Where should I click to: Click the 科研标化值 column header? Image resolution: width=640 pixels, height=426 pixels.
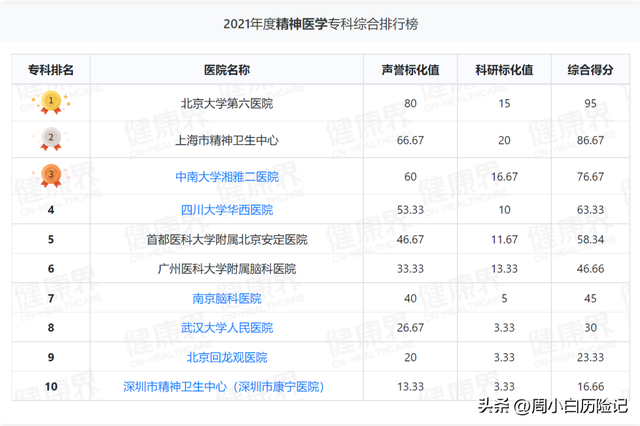[x=504, y=70]
